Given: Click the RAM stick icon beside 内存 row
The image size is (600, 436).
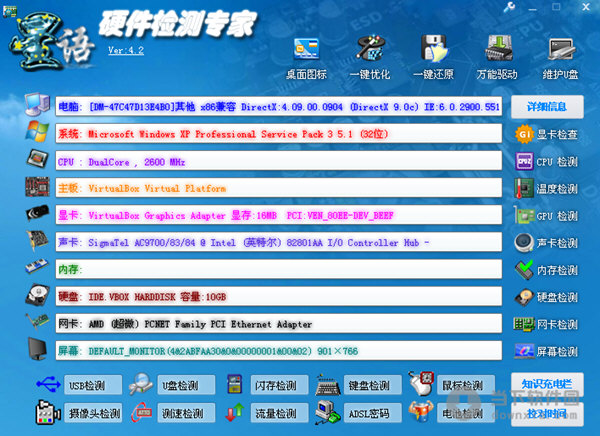Looking at the screenshot, I should click(x=37, y=266).
